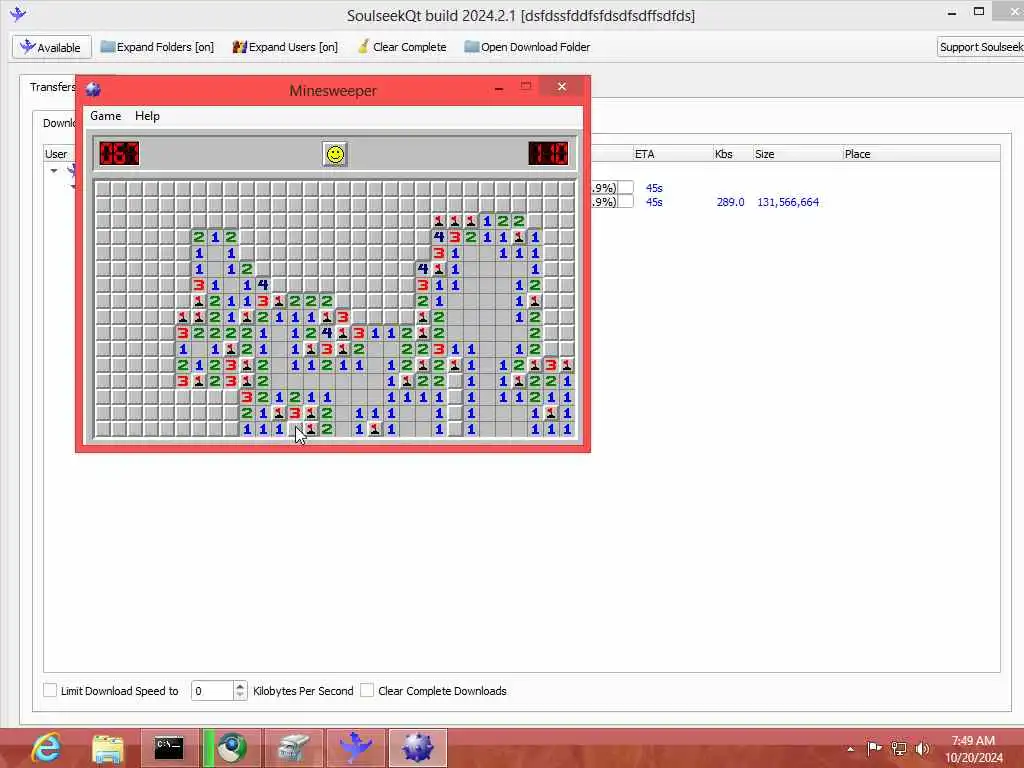Collapse the user row tree arrow in downloads list
Image resolution: width=1024 pixels, height=768 pixels.
click(54, 171)
